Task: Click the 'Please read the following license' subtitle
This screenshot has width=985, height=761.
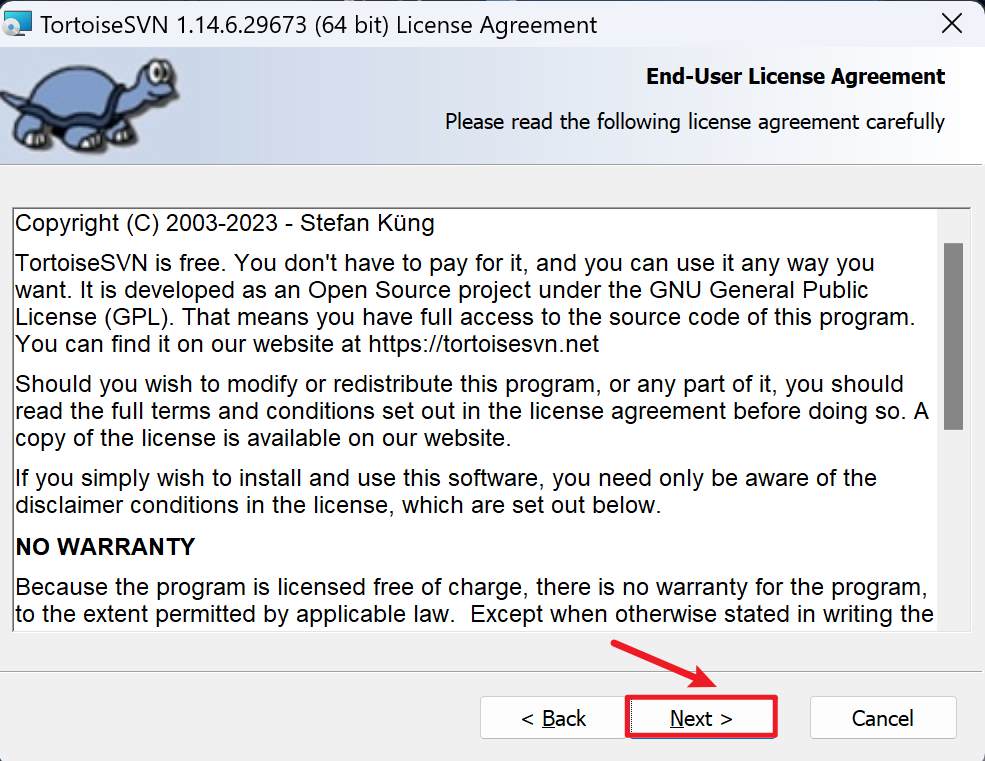Action: point(695,121)
